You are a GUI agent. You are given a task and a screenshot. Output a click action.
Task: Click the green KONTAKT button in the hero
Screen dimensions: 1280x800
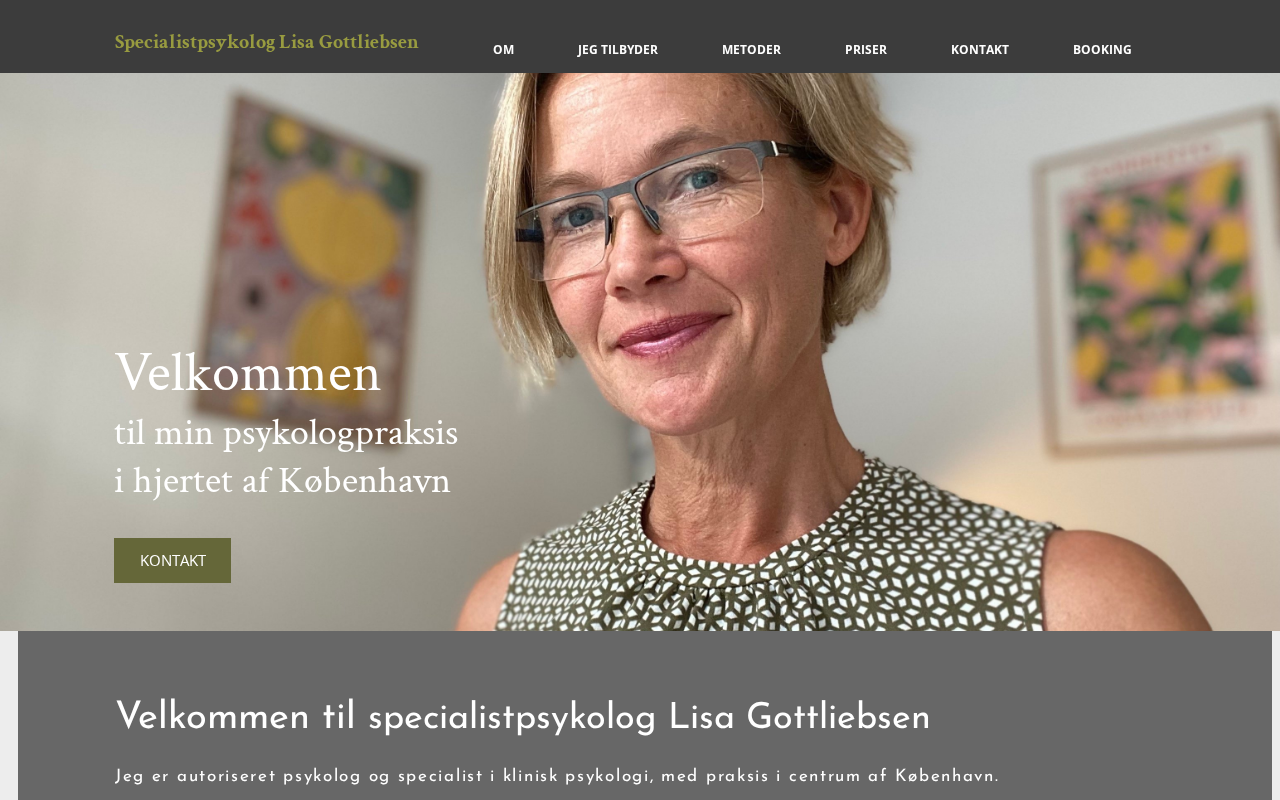(x=172, y=560)
